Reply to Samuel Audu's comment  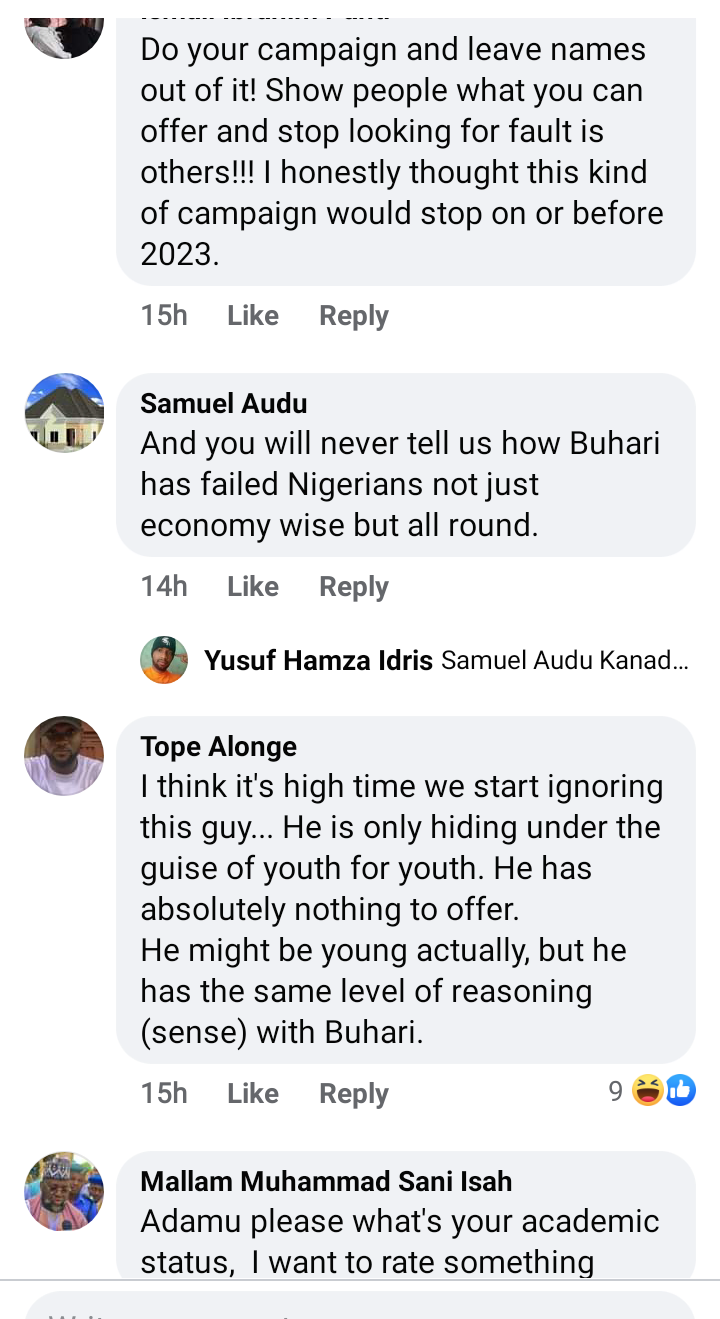pos(353,586)
